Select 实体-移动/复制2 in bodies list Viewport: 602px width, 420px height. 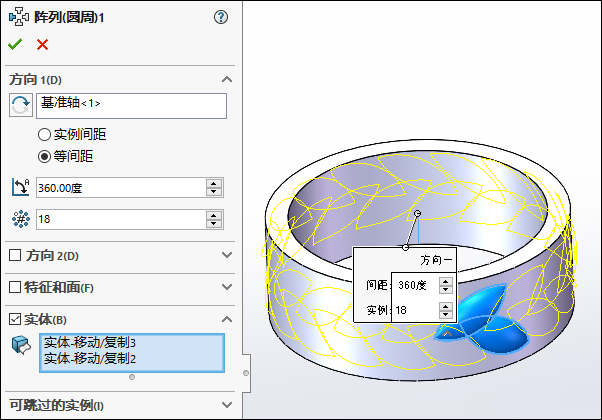click(89, 359)
